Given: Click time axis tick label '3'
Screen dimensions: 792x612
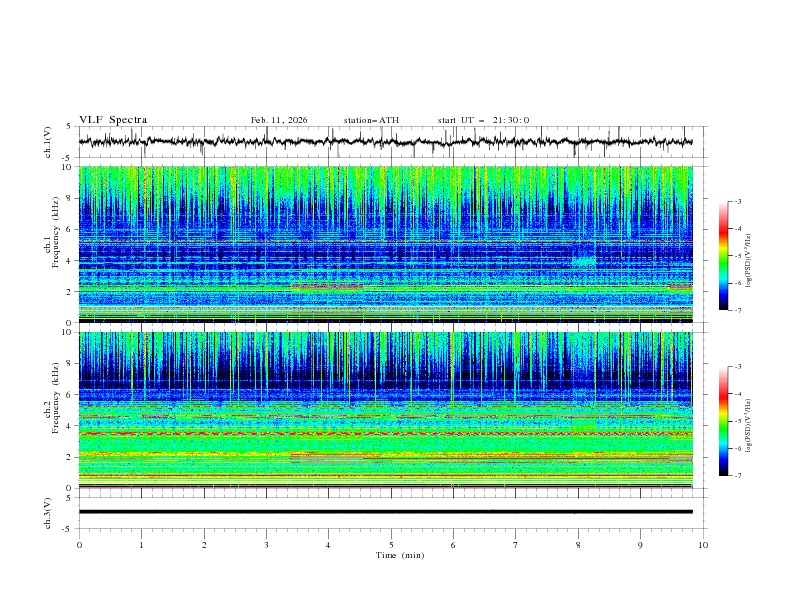Looking at the screenshot, I should 266,545.
